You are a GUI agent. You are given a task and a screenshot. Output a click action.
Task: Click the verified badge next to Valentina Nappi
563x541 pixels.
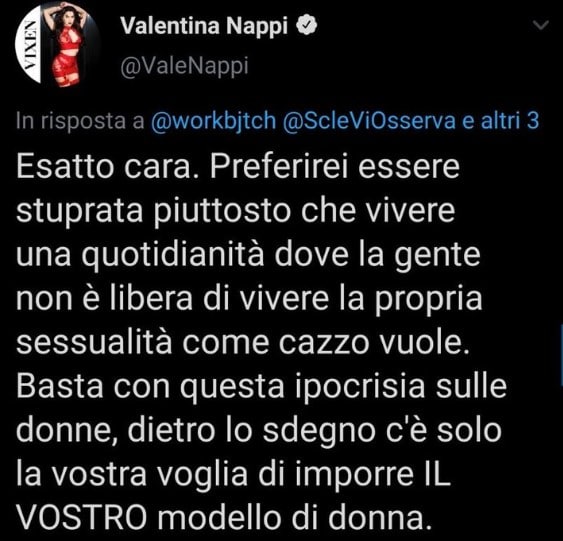[306, 26]
